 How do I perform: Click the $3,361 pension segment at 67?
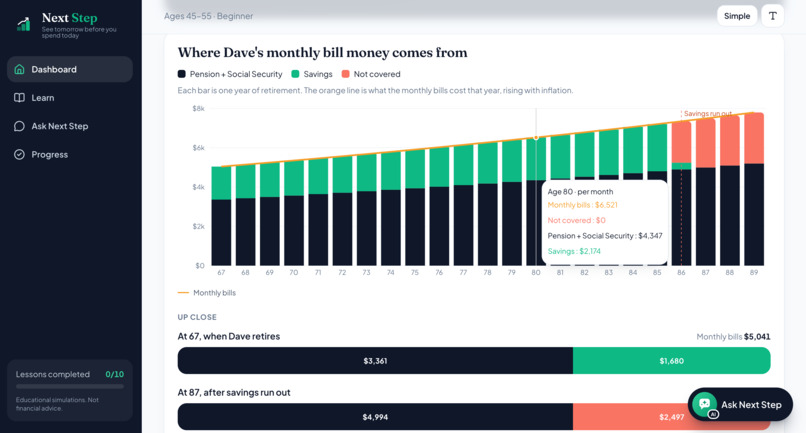[x=375, y=360]
